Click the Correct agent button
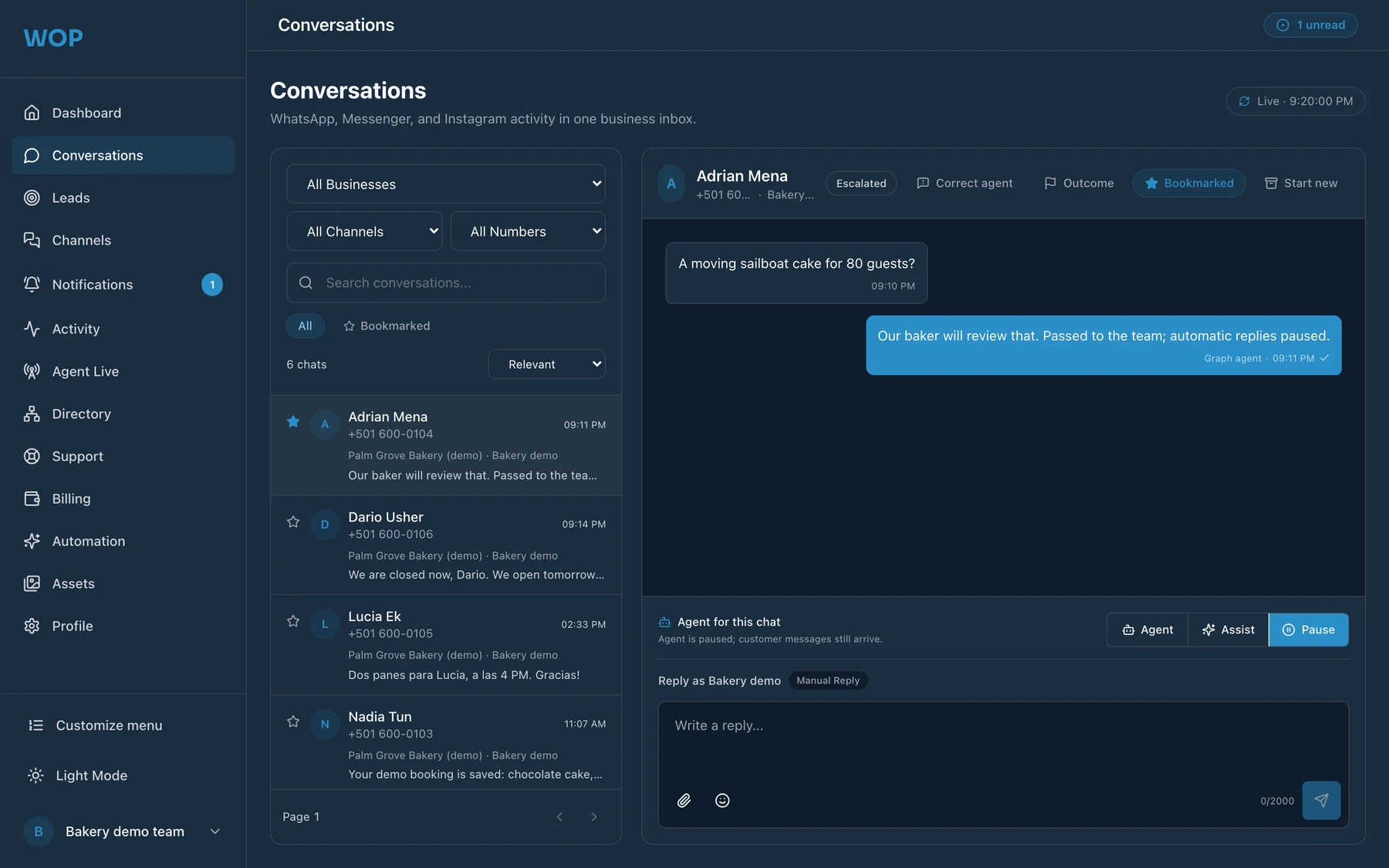This screenshot has width=1389, height=868. click(965, 184)
